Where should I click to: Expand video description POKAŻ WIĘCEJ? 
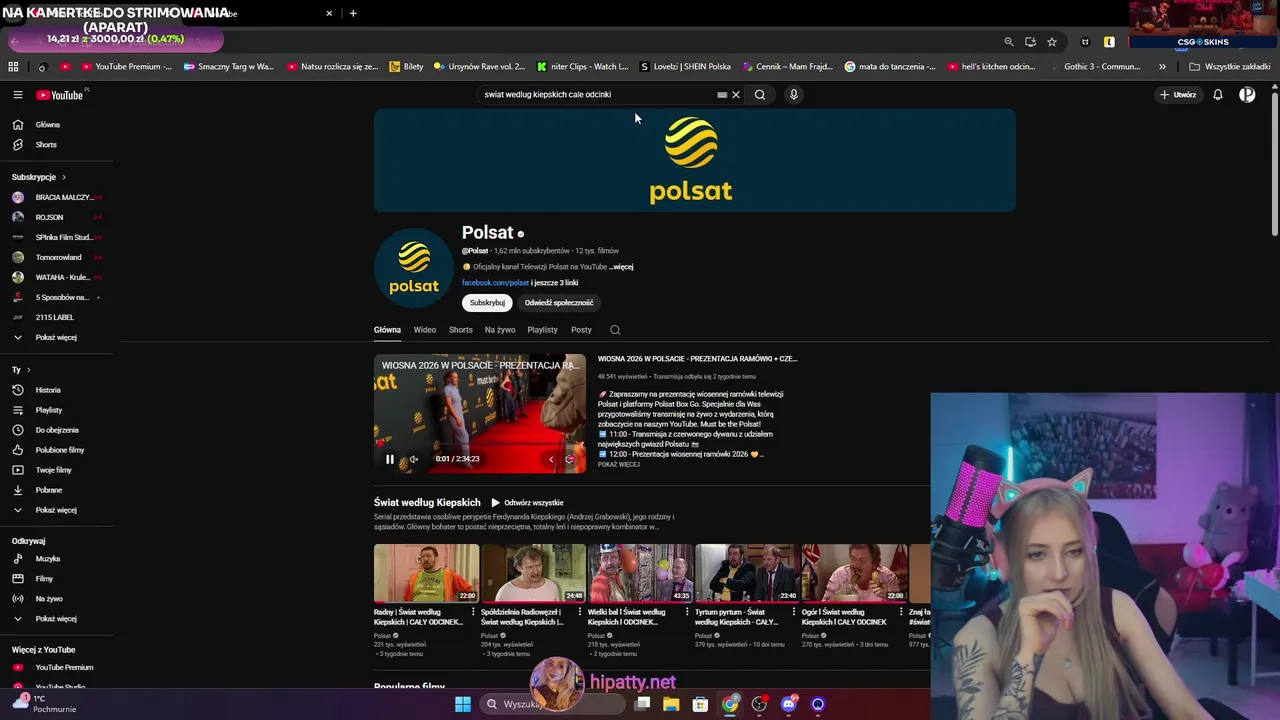619,465
